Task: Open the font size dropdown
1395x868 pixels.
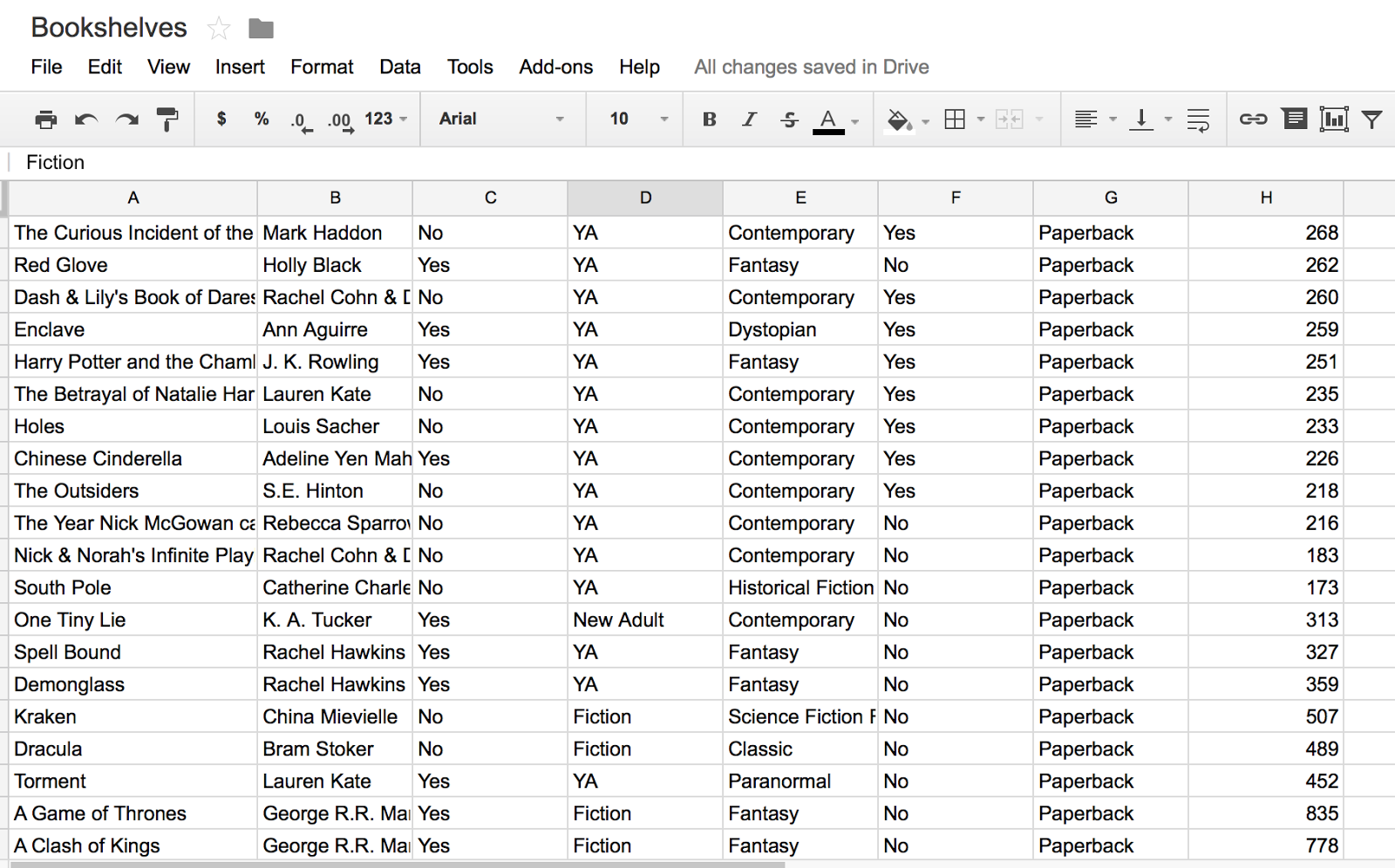Action: tap(639, 119)
